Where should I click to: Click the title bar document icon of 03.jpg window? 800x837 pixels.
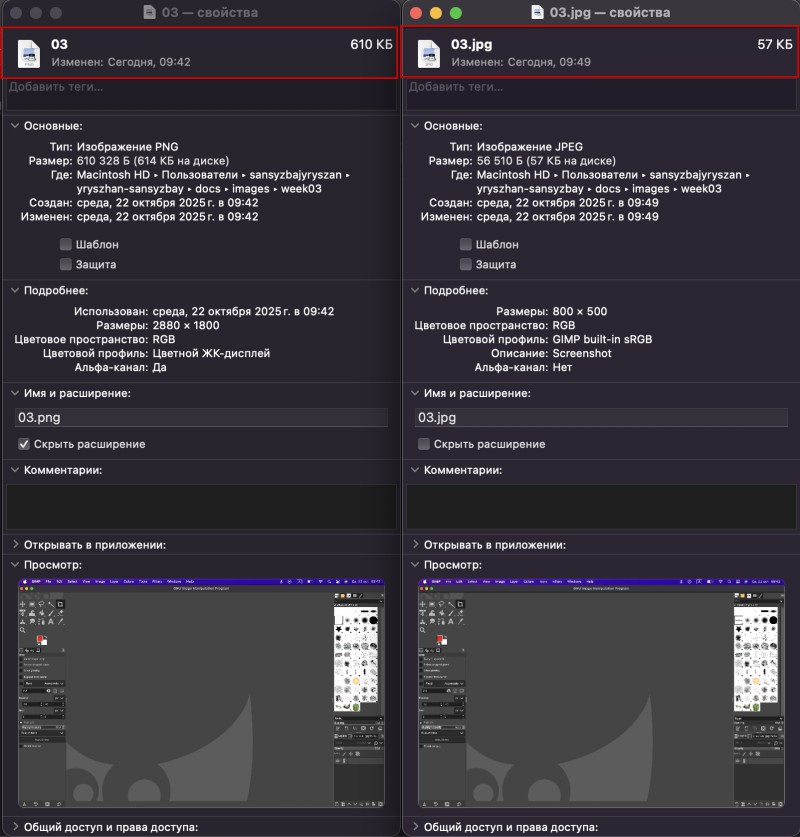tap(538, 13)
